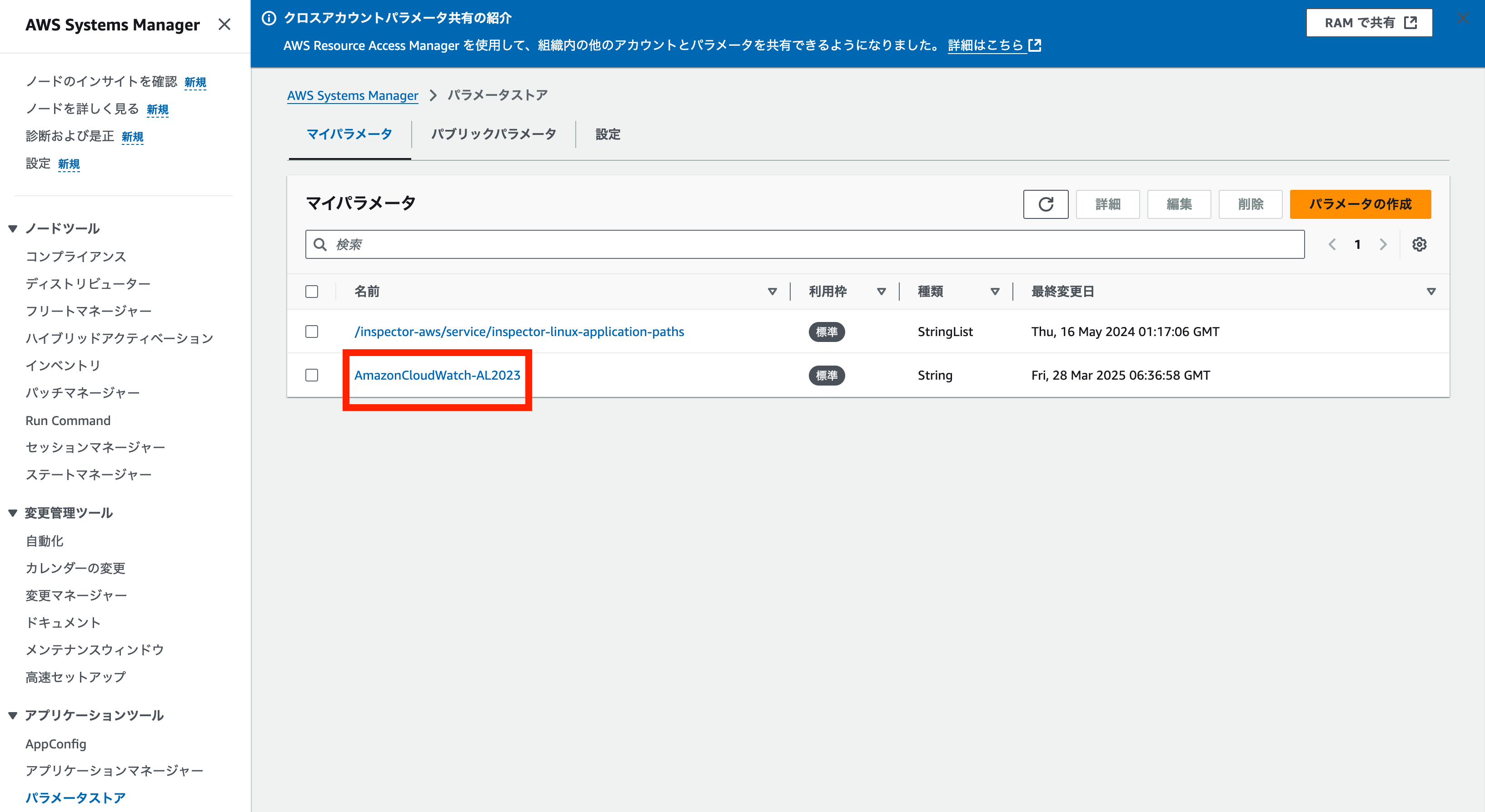Click the String type cell
The image size is (1485, 812).
[935, 375]
